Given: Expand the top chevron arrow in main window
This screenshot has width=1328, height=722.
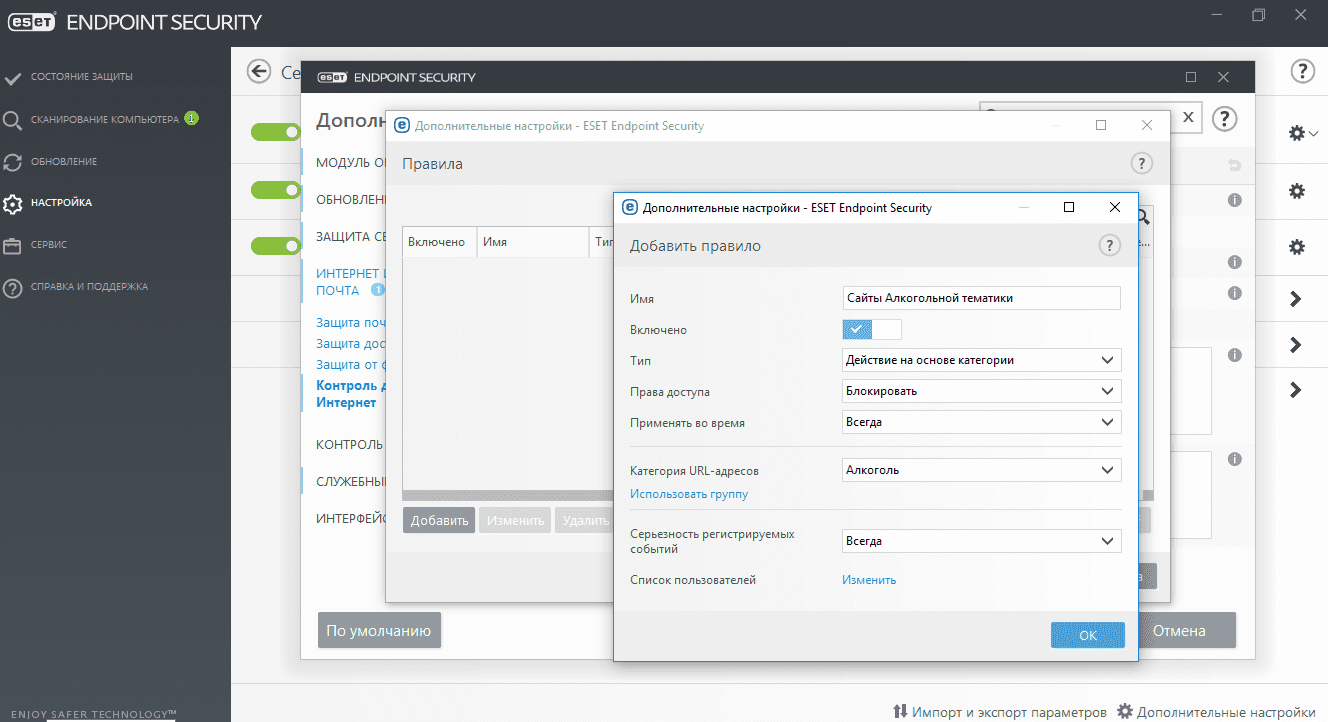Looking at the screenshot, I should pos(1296,298).
